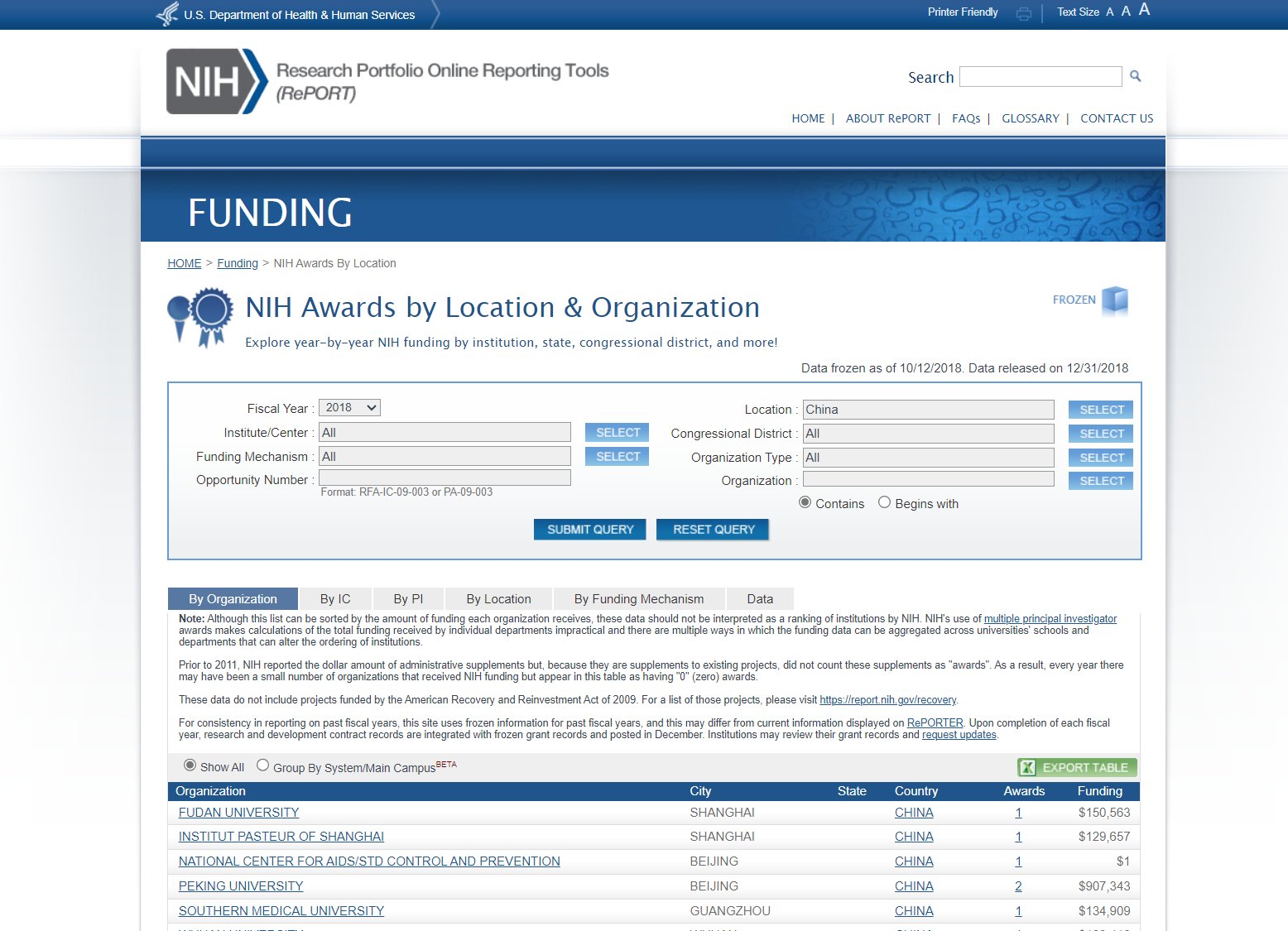Click the Funding Mechanism field
This screenshot has height=931, width=1288.
[x=445, y=456]
